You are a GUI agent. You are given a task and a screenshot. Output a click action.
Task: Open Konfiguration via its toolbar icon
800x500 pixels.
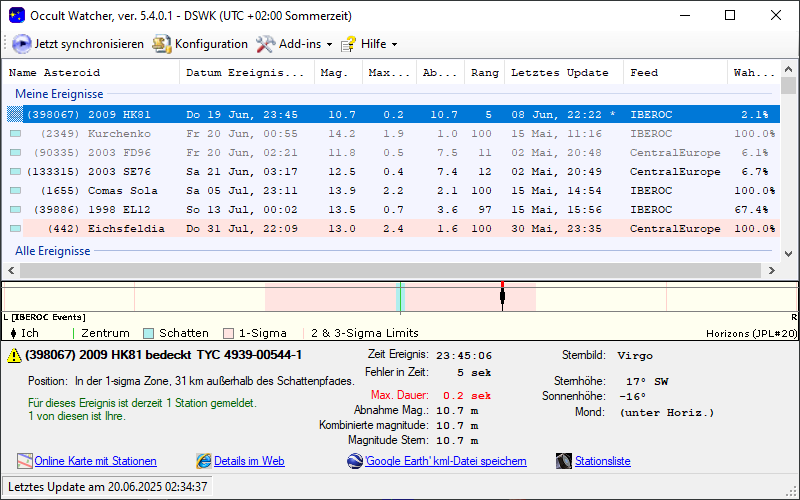pos(161,44)
